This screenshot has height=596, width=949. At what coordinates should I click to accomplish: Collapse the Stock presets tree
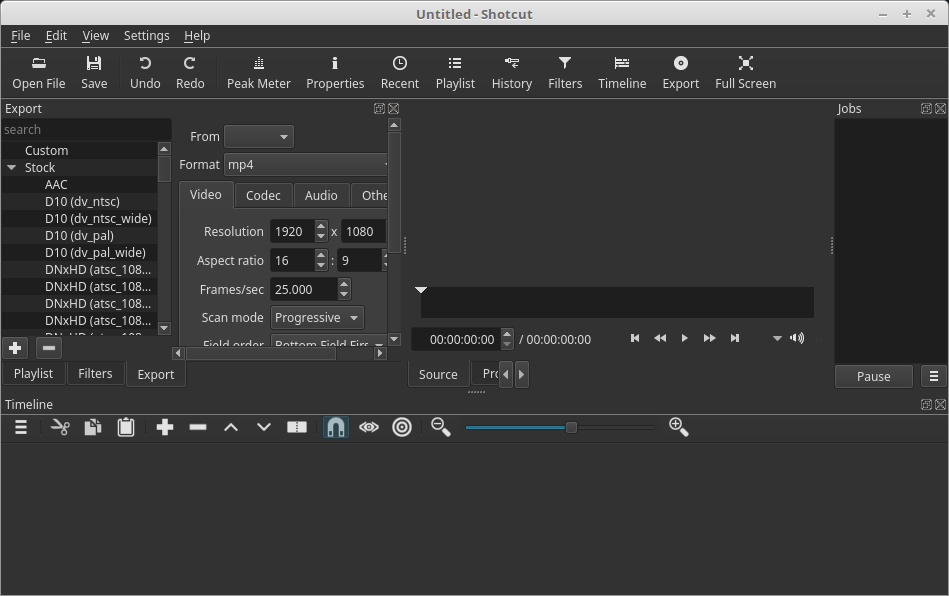pyautogui.click(x=11, y=168)
